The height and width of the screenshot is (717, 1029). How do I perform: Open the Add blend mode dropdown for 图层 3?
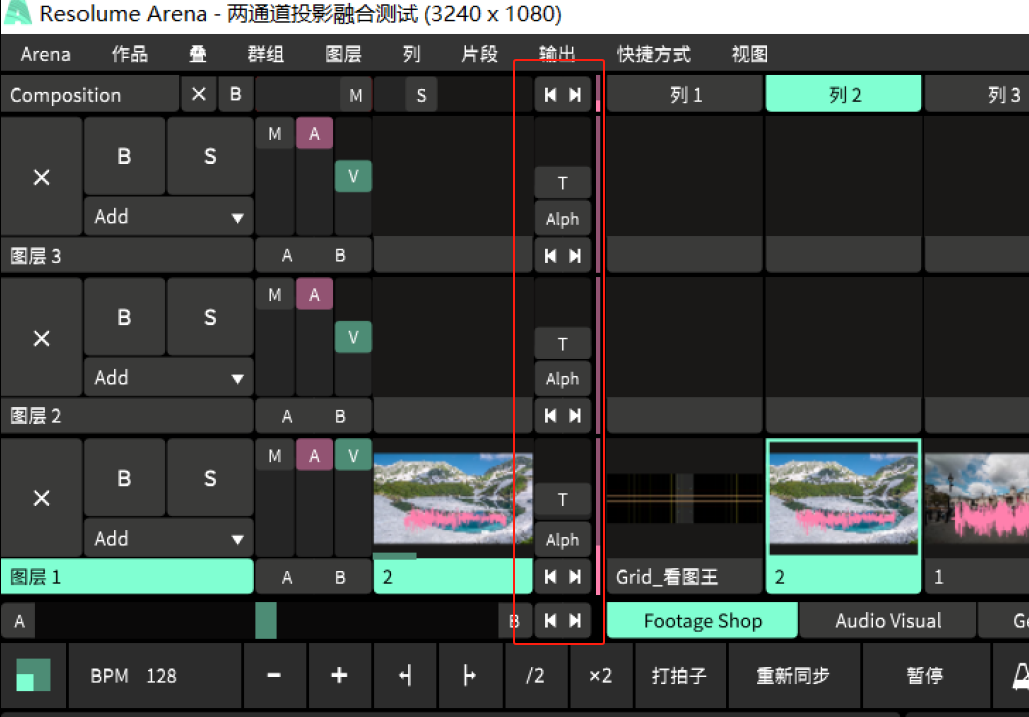coord(168,217)
